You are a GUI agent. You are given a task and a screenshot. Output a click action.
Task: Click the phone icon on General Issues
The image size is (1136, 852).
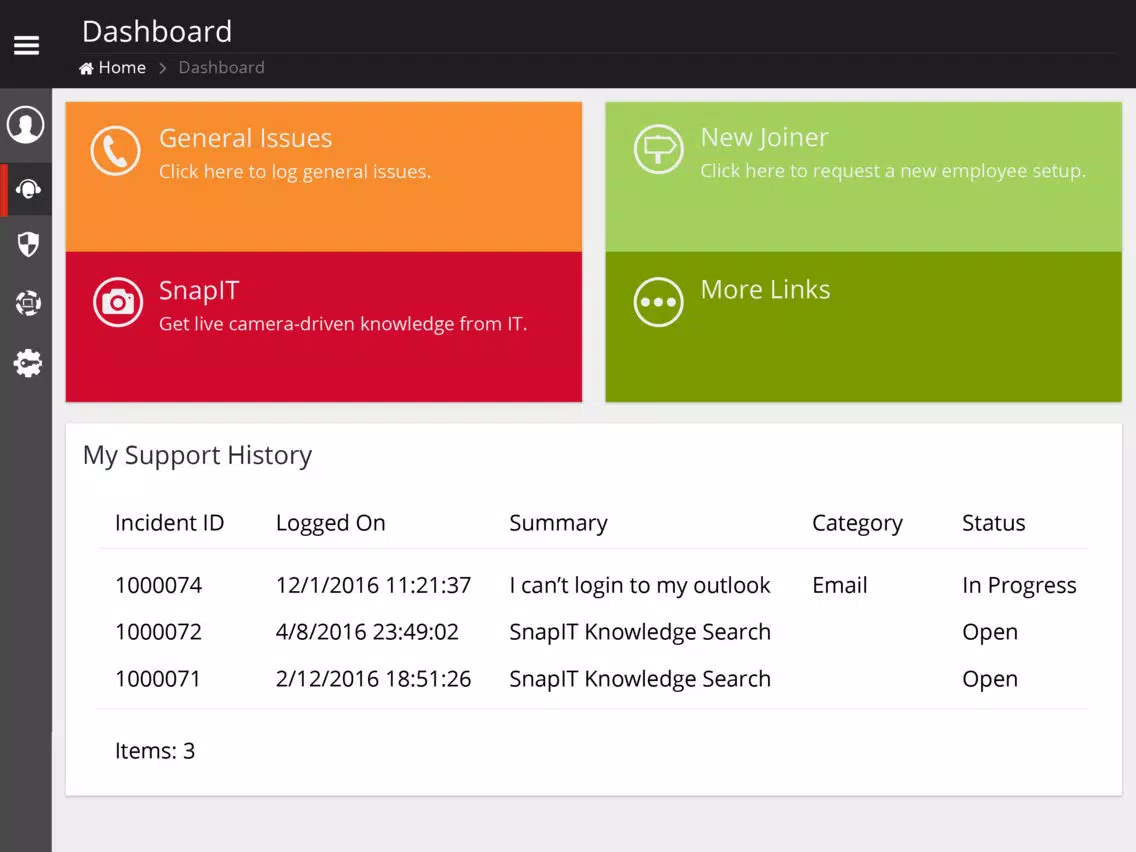pyautogui.click(x=115, y=151)
